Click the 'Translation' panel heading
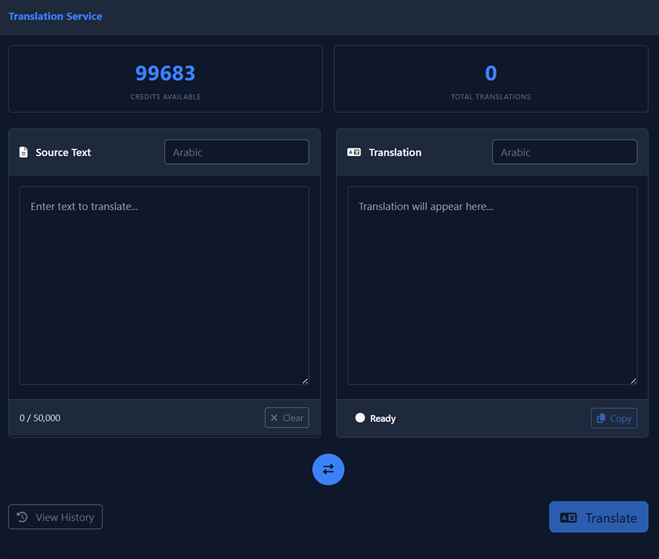659x559 pixels. [x=395, y=152]
